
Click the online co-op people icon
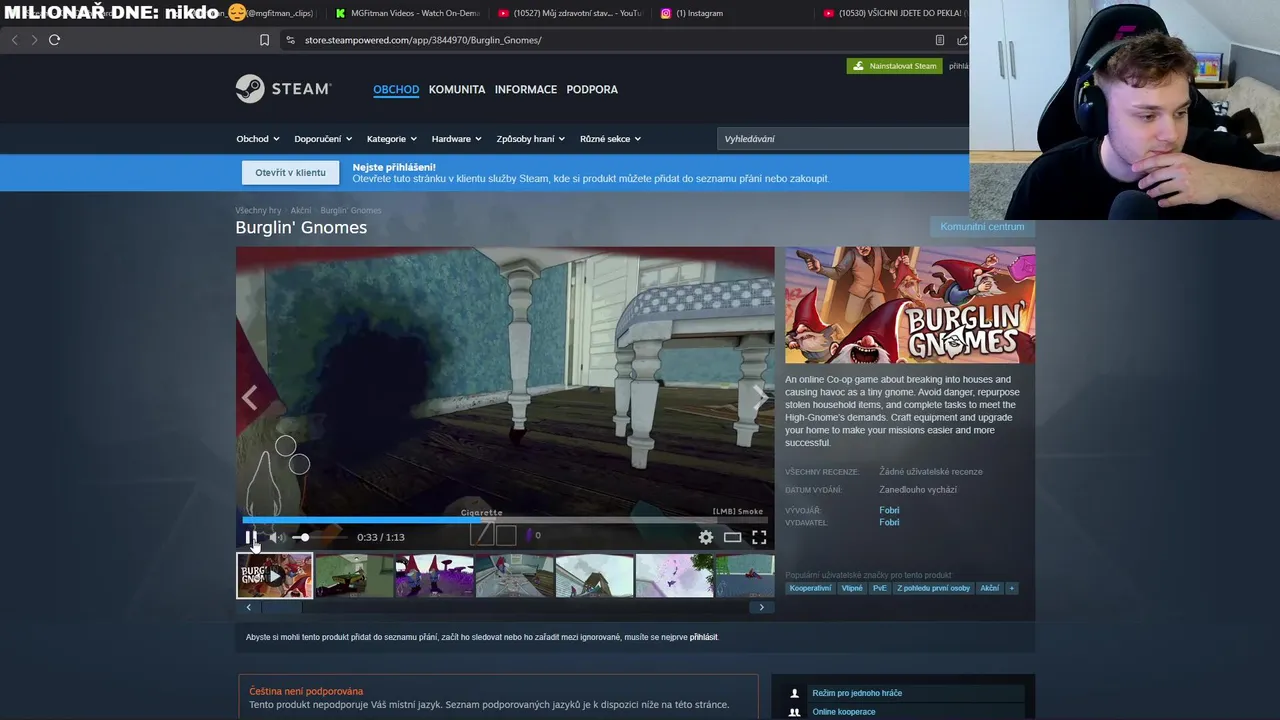point(794,712)
